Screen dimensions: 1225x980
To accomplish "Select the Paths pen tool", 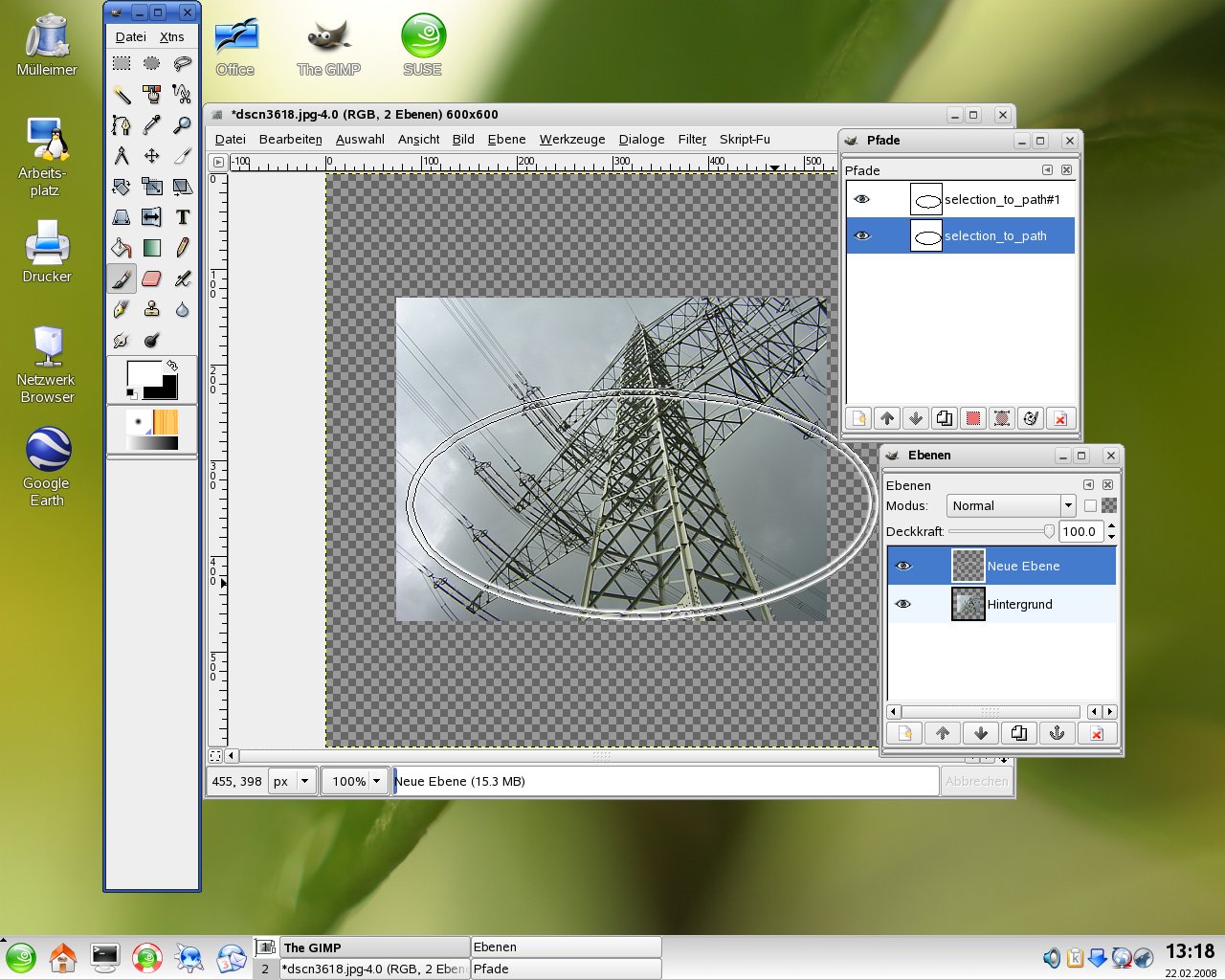I will coord(122,124).
